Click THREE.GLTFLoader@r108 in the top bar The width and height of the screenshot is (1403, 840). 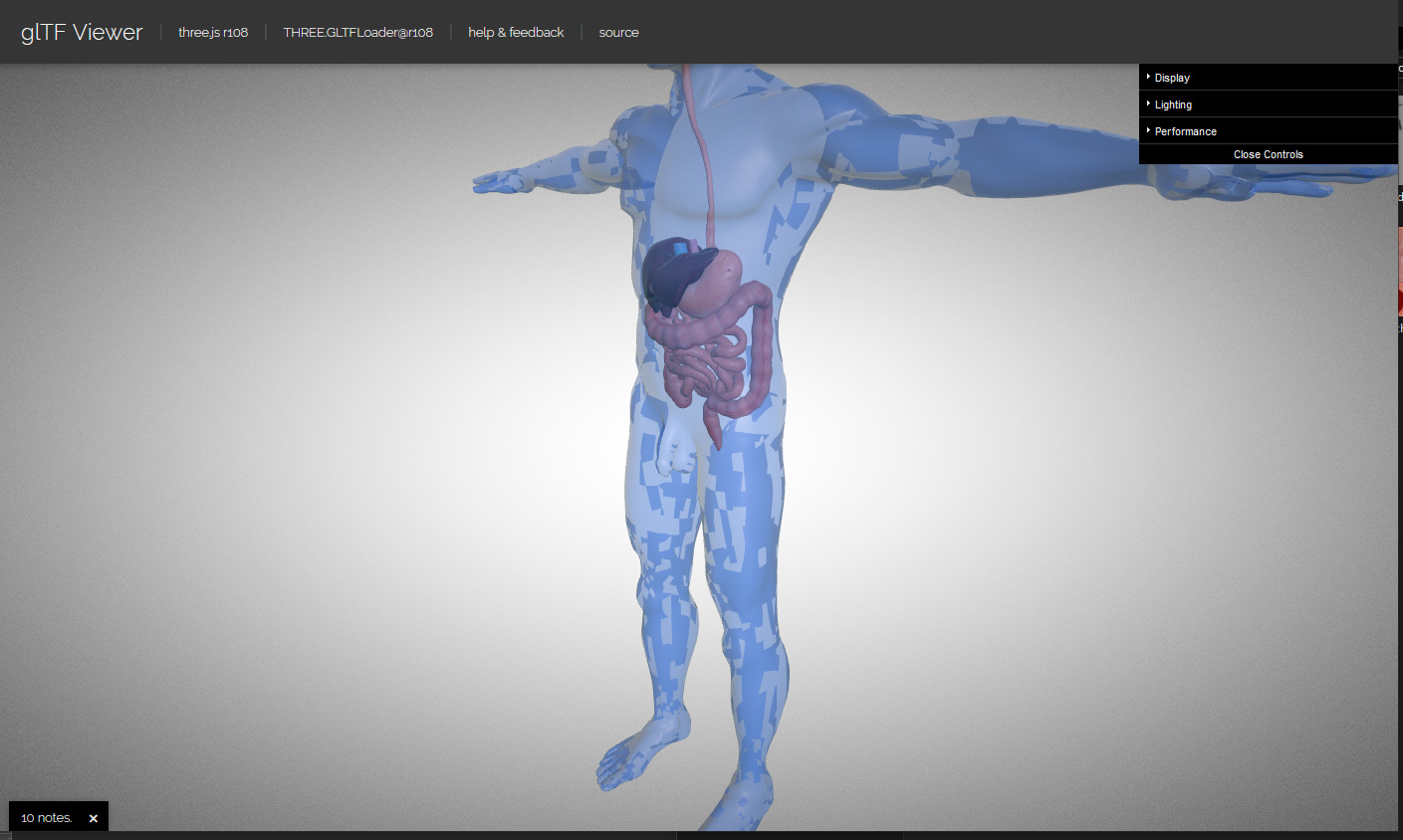358,32
